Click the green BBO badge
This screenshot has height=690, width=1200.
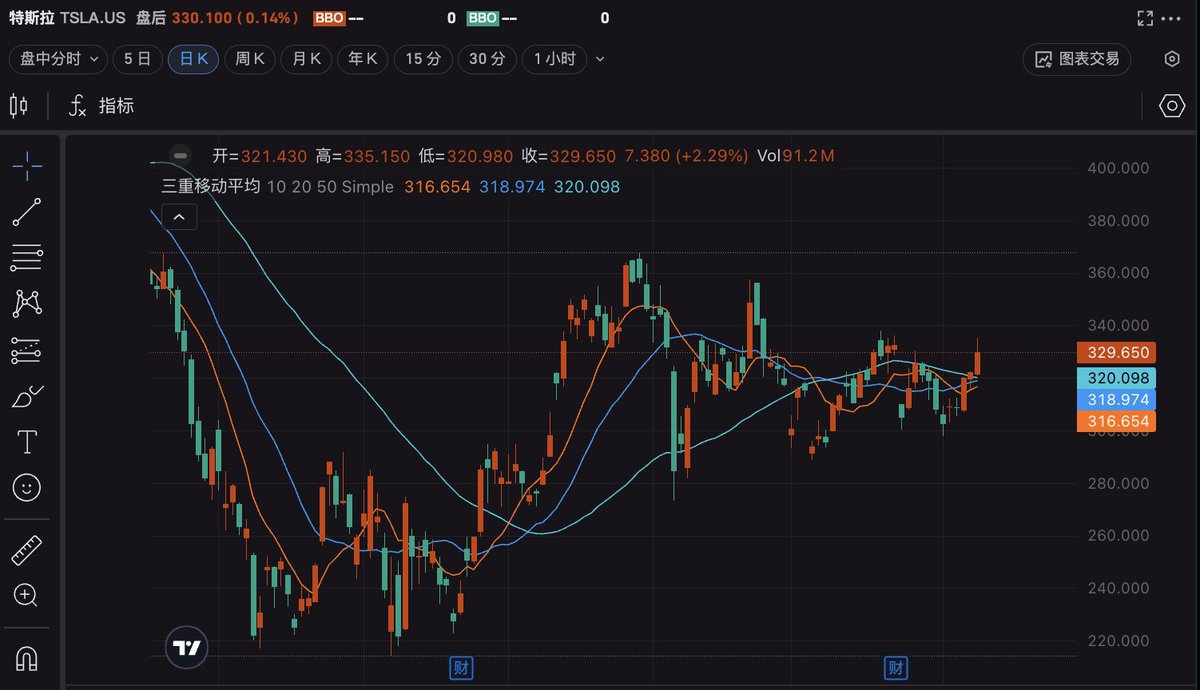483,18
